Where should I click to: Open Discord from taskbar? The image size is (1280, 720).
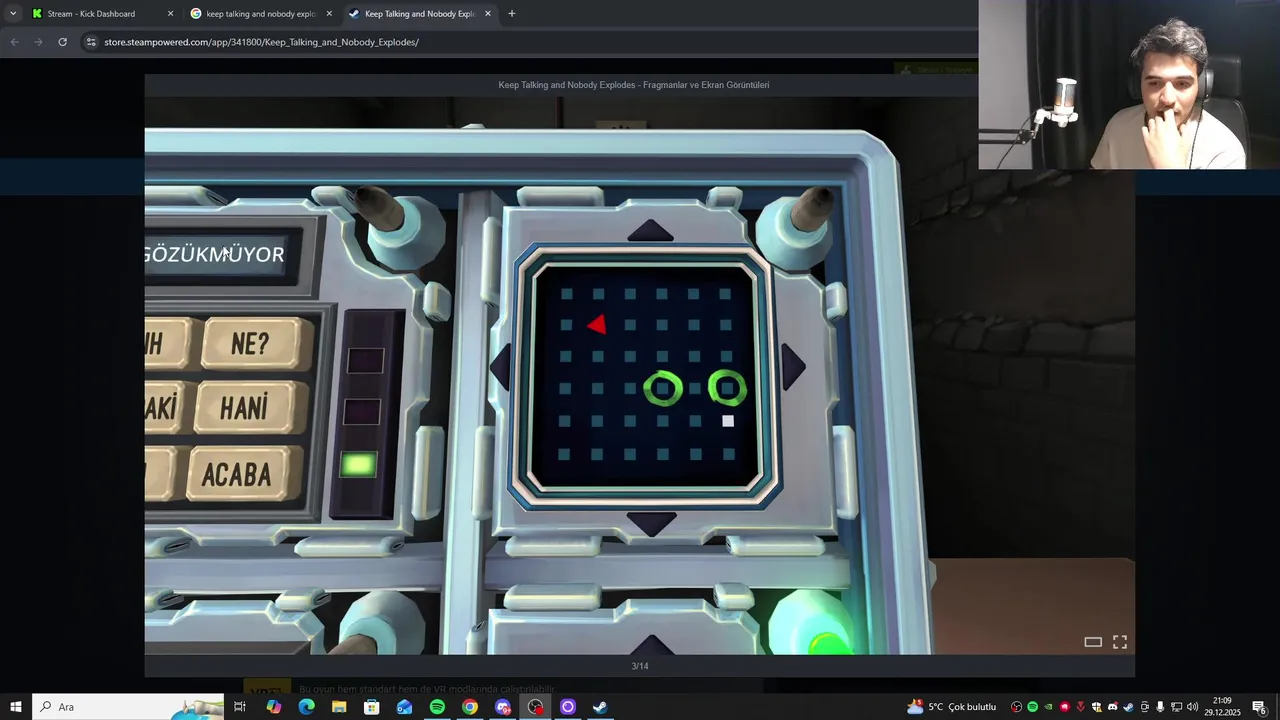click(x=503, y=707)
